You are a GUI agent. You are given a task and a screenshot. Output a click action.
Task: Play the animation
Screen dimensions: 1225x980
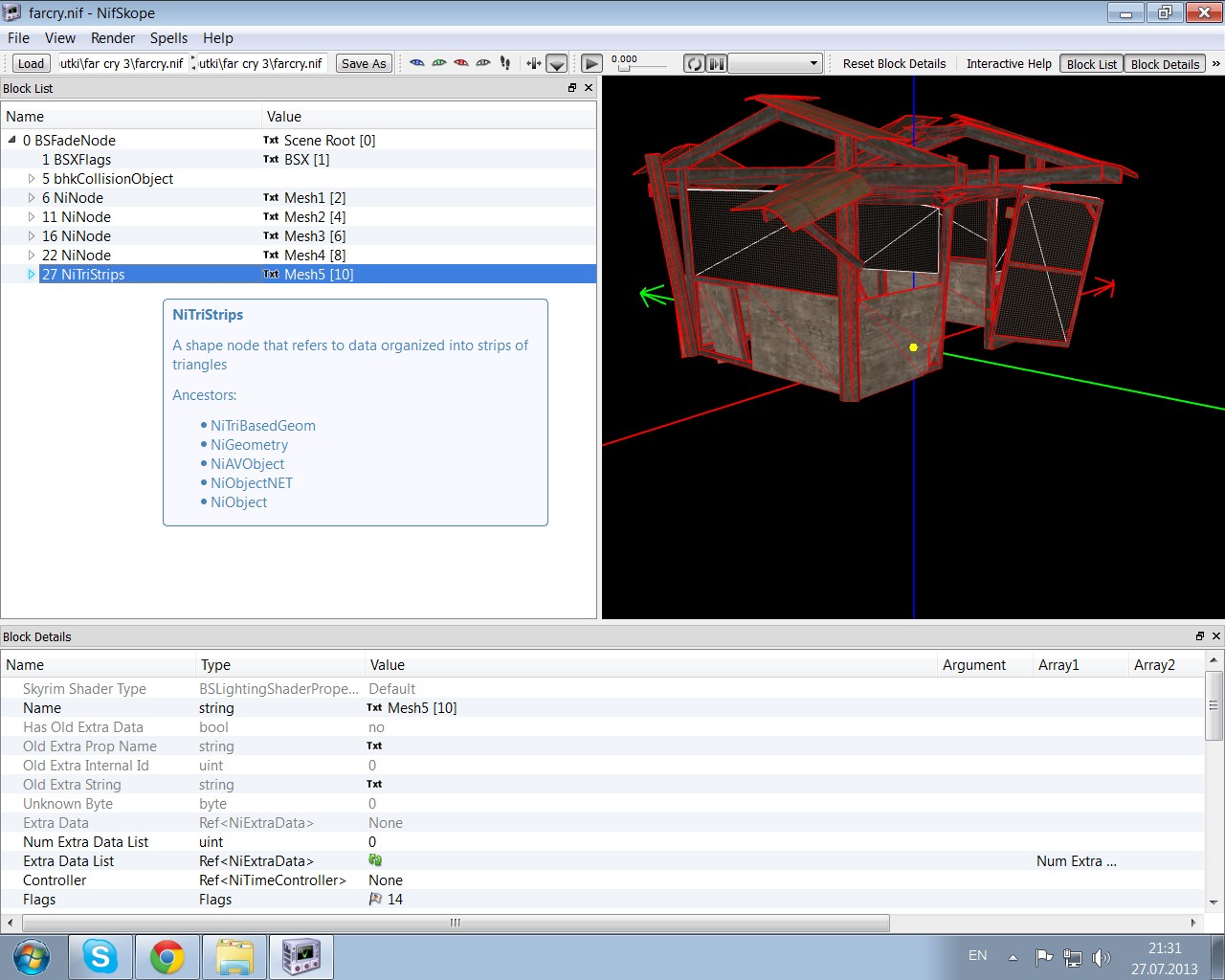click(x=592, y=64)
